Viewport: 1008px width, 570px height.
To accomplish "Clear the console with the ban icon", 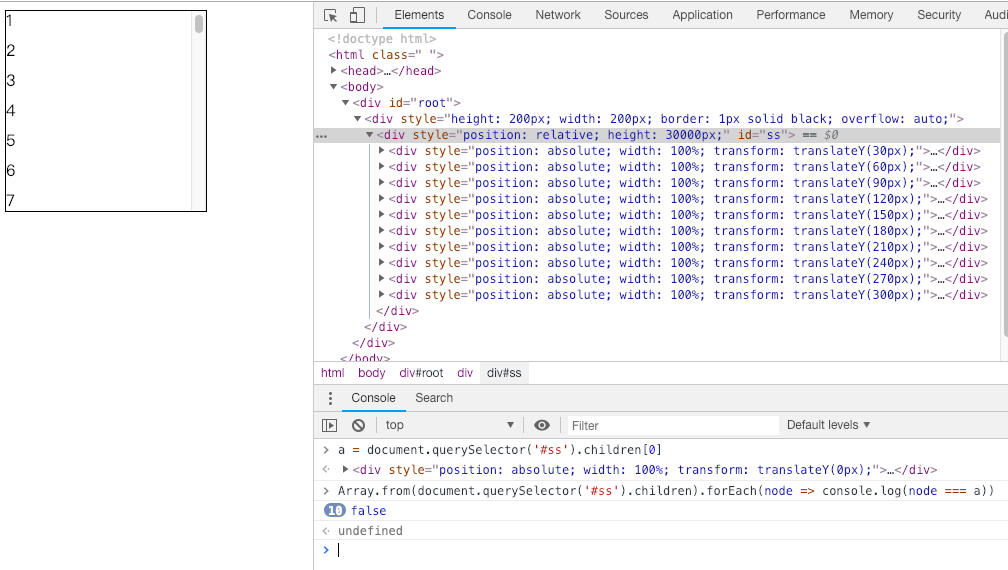I will (359, 425).
